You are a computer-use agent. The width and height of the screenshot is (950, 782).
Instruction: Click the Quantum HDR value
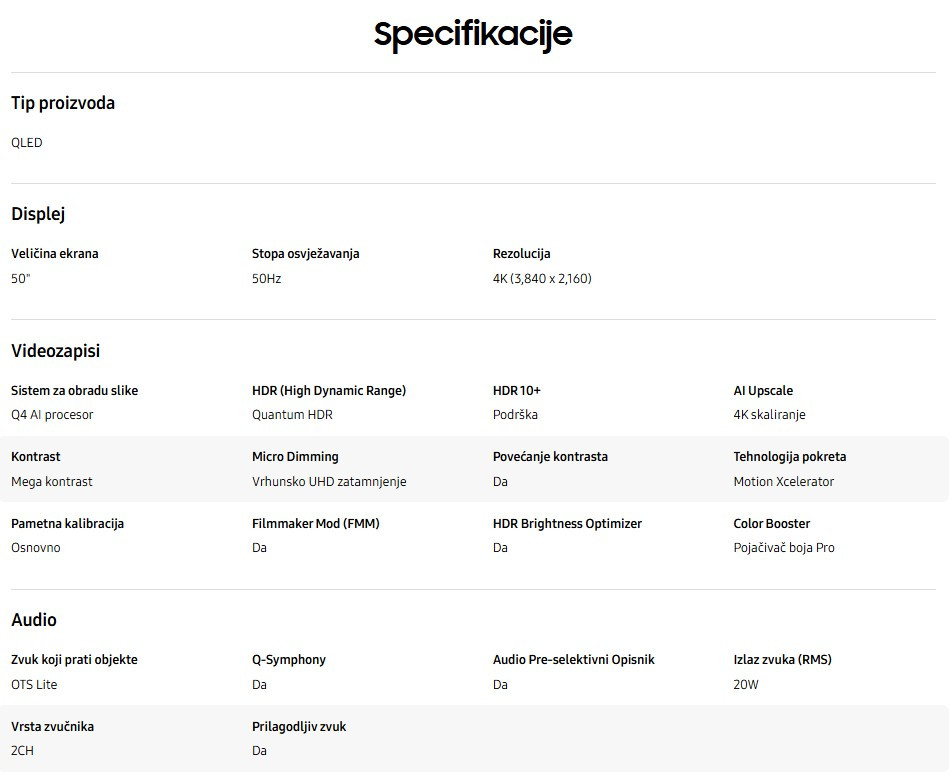[292, 415]
